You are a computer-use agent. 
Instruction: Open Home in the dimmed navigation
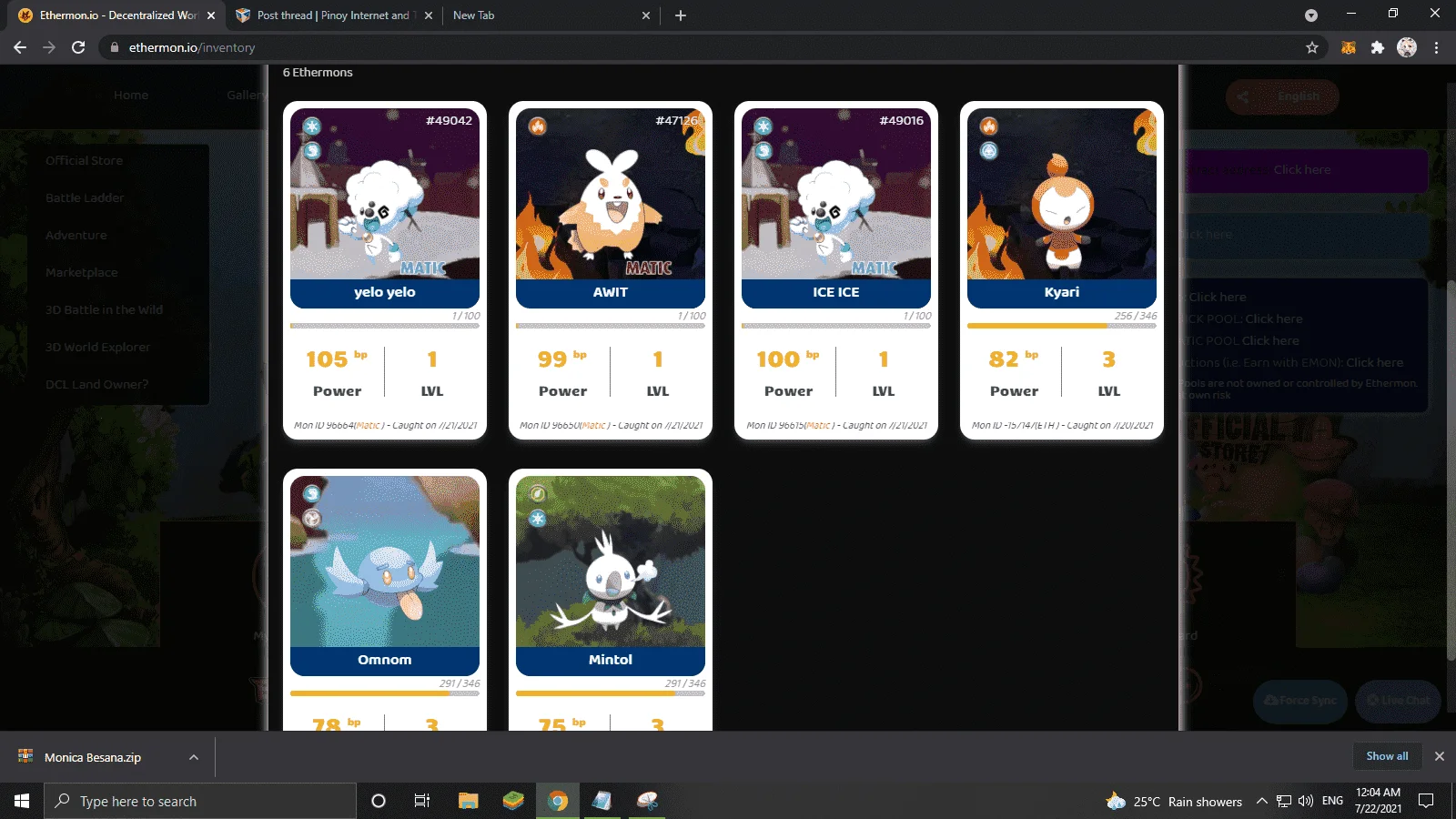point(131,95)
